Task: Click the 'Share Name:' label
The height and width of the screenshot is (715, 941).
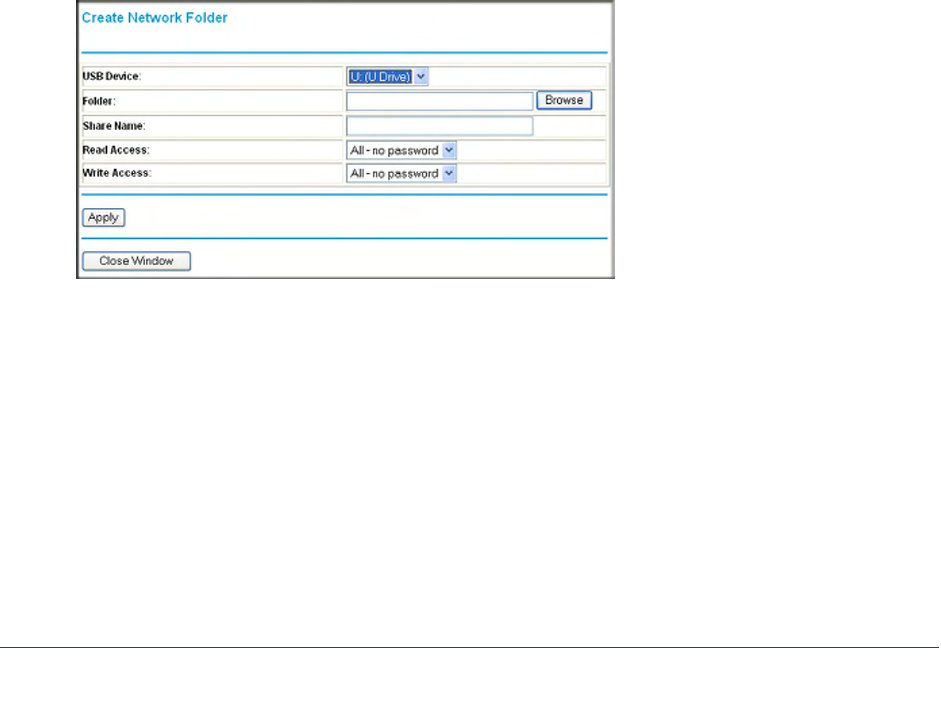Action: click(x=114, y=126)
